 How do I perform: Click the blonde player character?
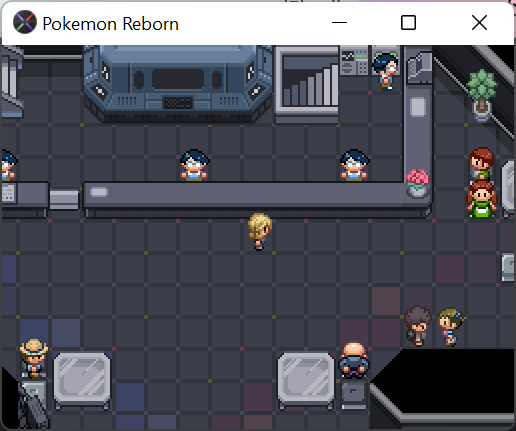pos(260,231)
